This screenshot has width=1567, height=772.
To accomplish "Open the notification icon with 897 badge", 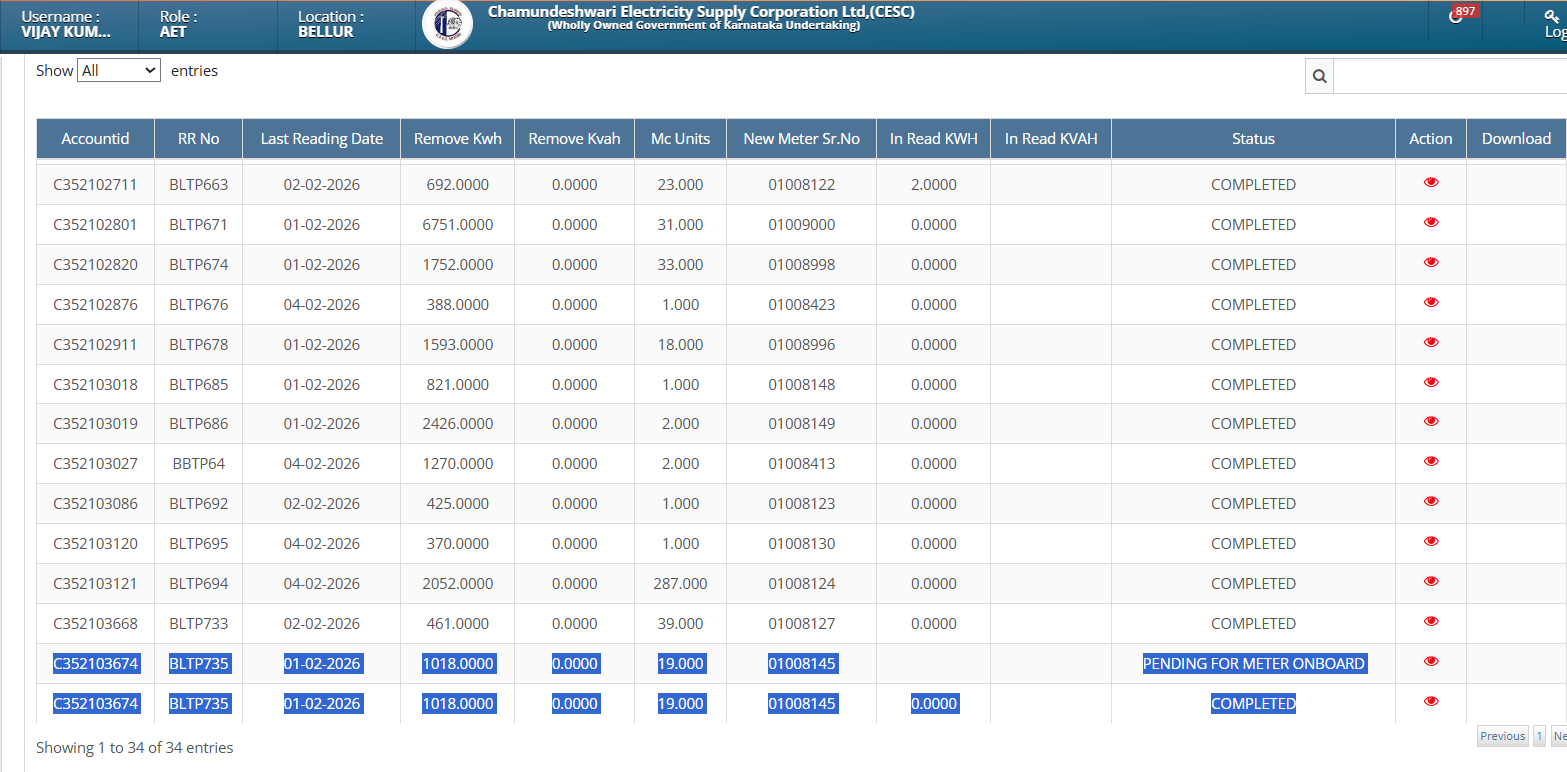I will tap(1457, 17).
